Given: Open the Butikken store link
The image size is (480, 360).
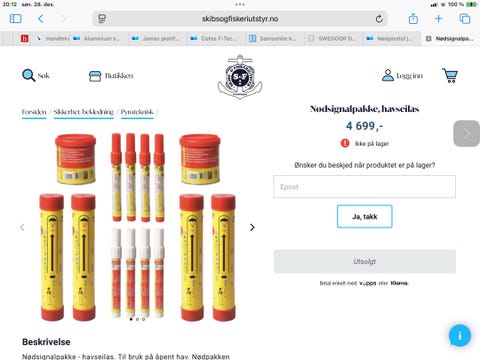Looking at the screenshot, I should pyautogui.click(x=111, y=76).
